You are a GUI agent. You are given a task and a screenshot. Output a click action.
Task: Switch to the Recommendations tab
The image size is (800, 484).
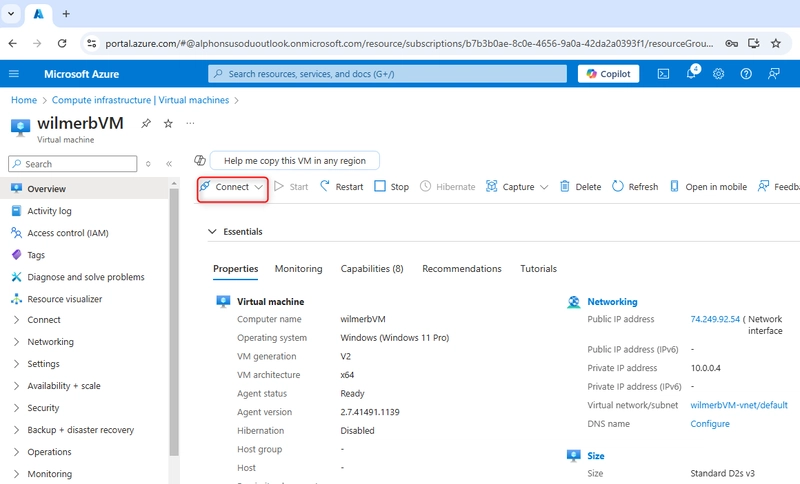pyautogui.click(x=462, y=269)
